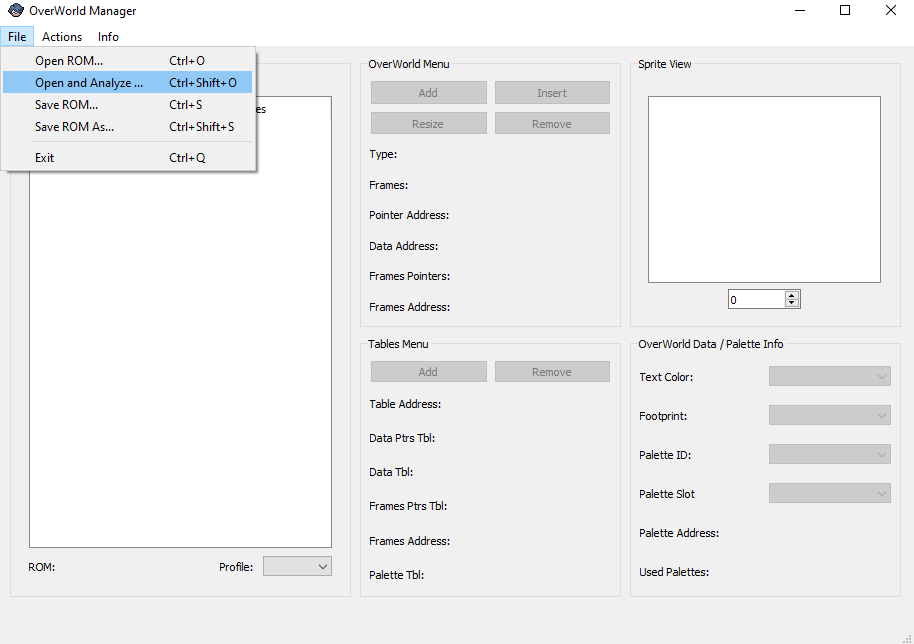
Task: Click the Sprite View frame number field
Action: tap(756, 299)
